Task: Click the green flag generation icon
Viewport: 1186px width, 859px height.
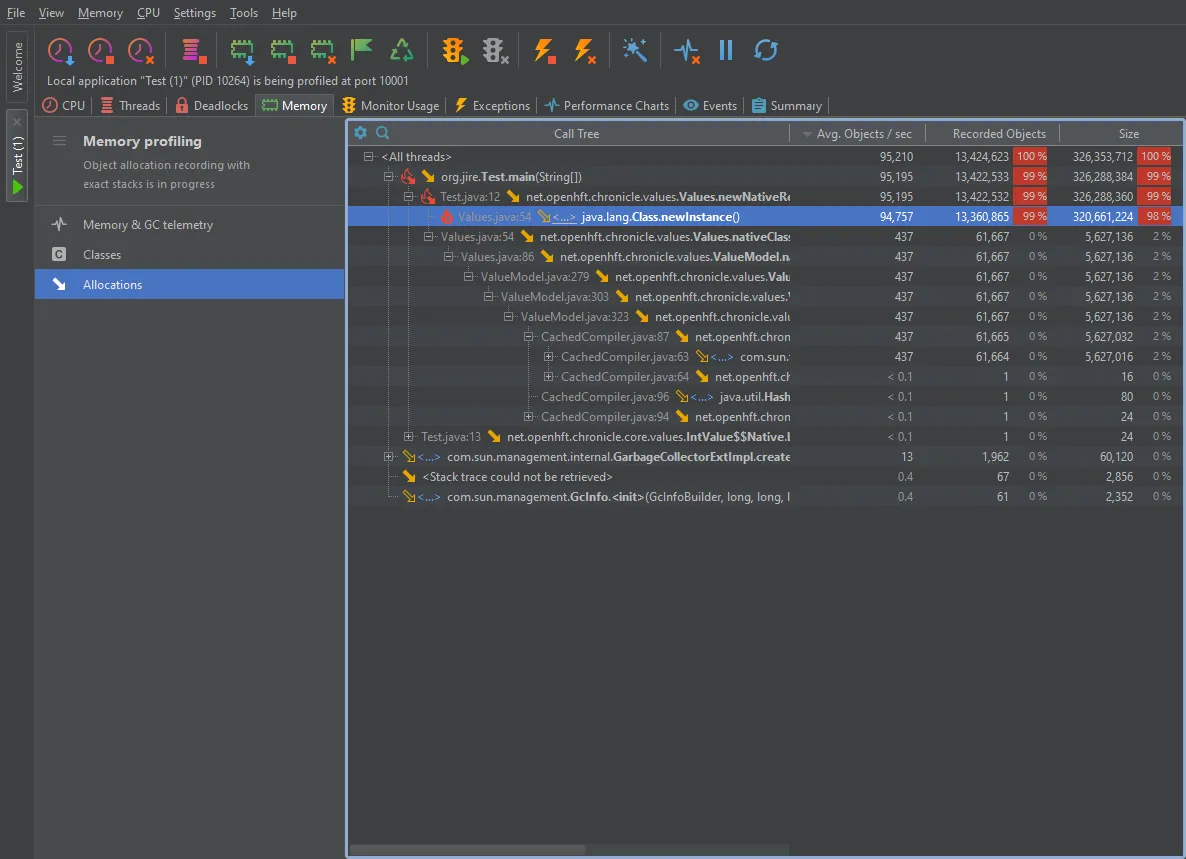Action: tap(362, 51)
